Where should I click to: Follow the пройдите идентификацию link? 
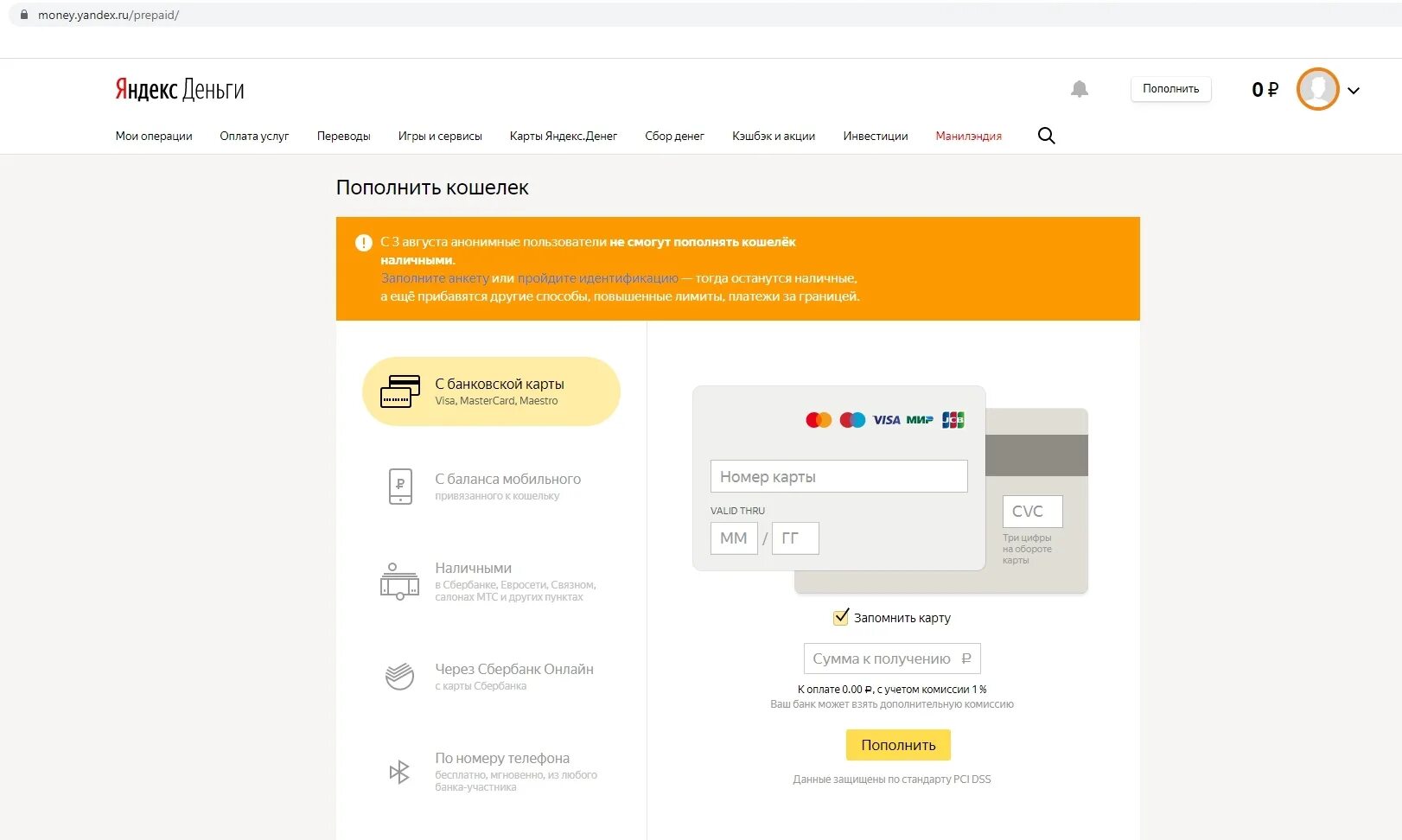pyautogui.click(x=598, y=278)
